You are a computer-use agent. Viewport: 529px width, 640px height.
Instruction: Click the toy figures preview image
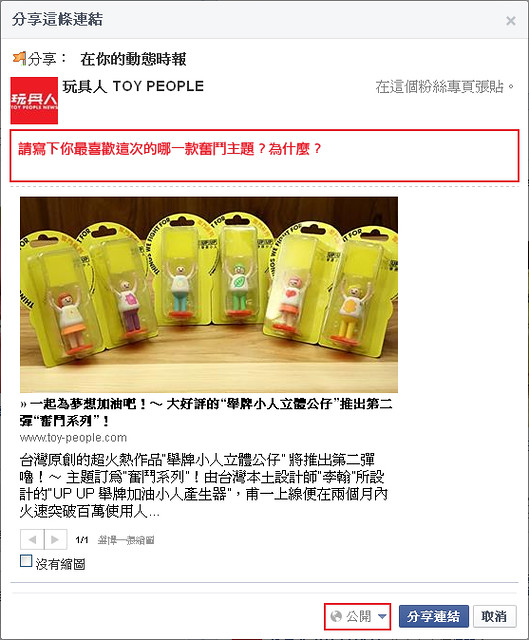pos(209,294)
